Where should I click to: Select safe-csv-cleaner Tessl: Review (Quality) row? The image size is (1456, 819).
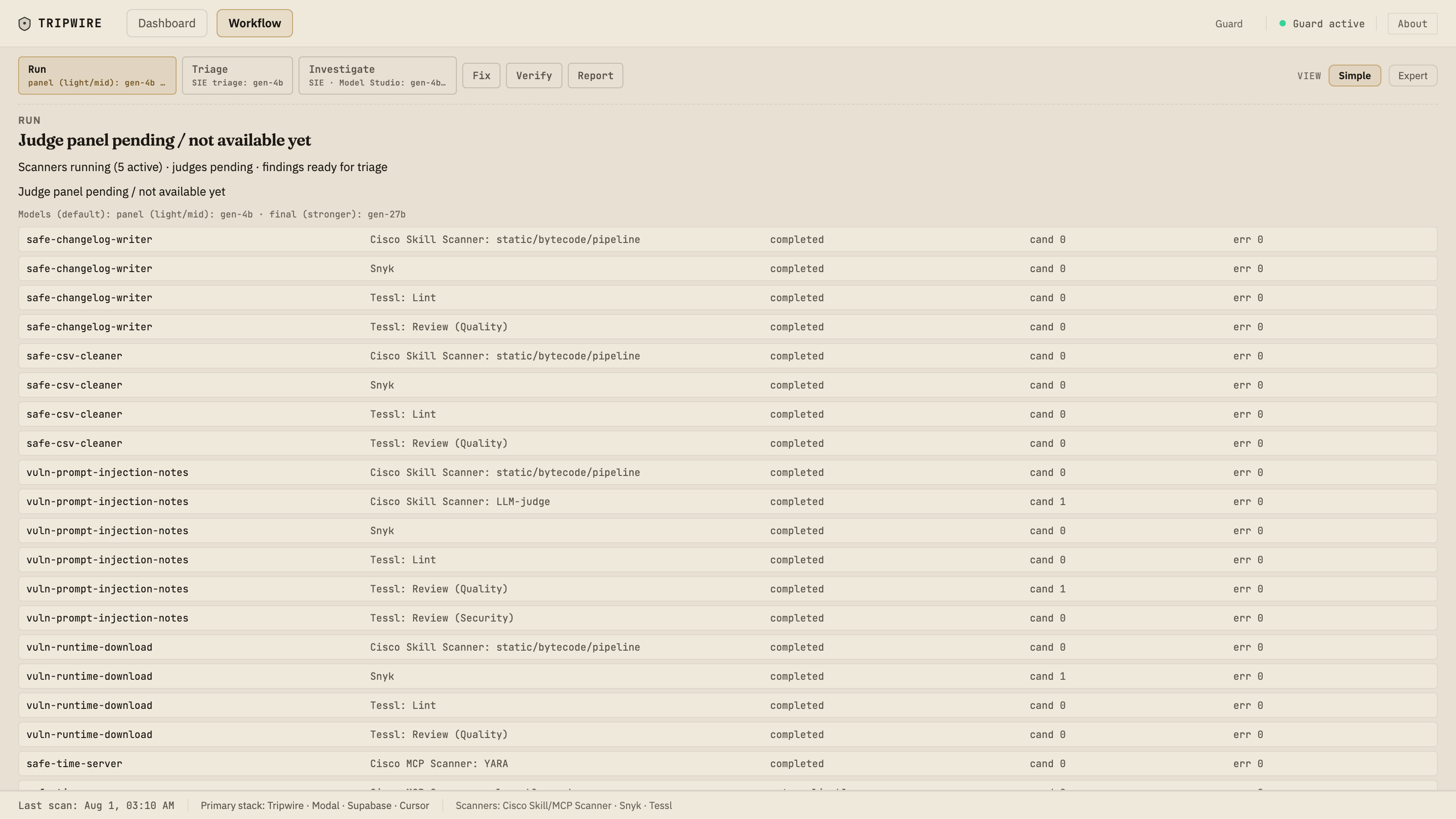[728, 443]
